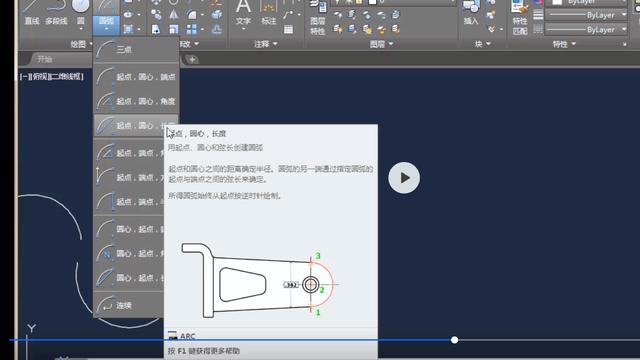Select the Dimension (标注) tool

pyautogui.click(x=269, y=12)
